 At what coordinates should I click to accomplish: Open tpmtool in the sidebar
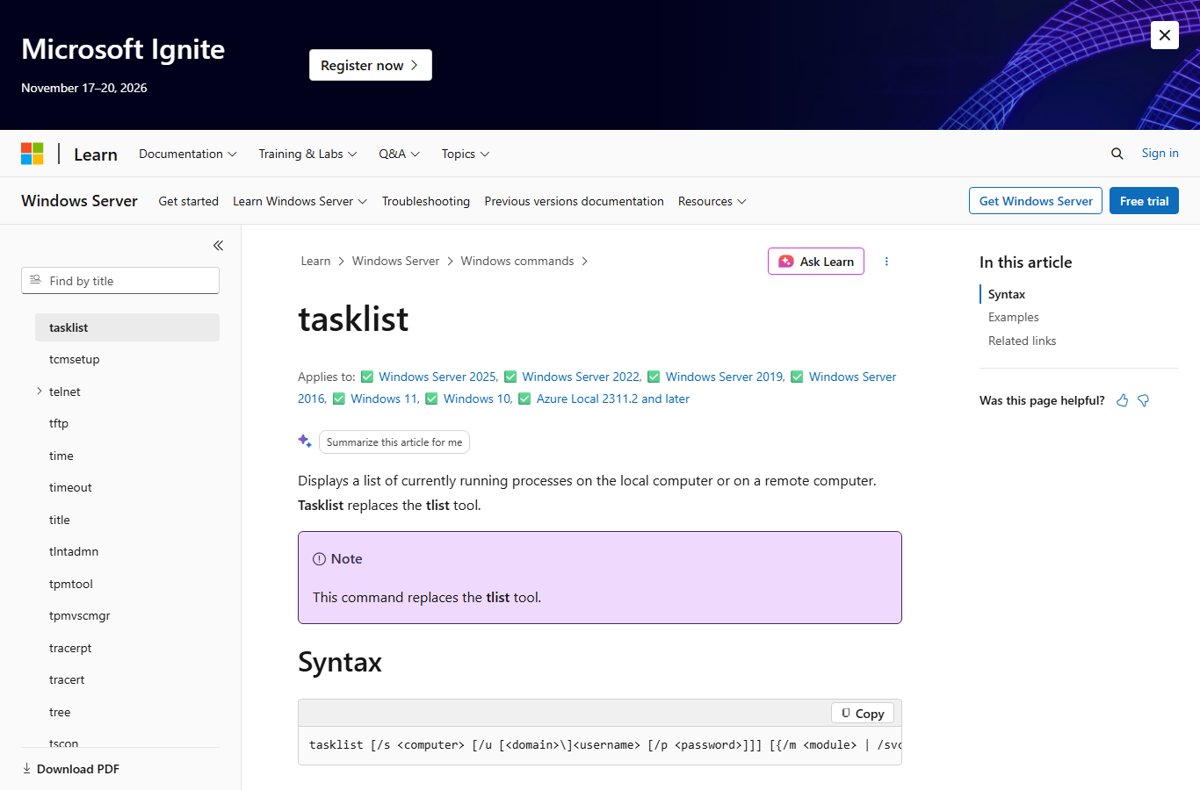(71, 583)
